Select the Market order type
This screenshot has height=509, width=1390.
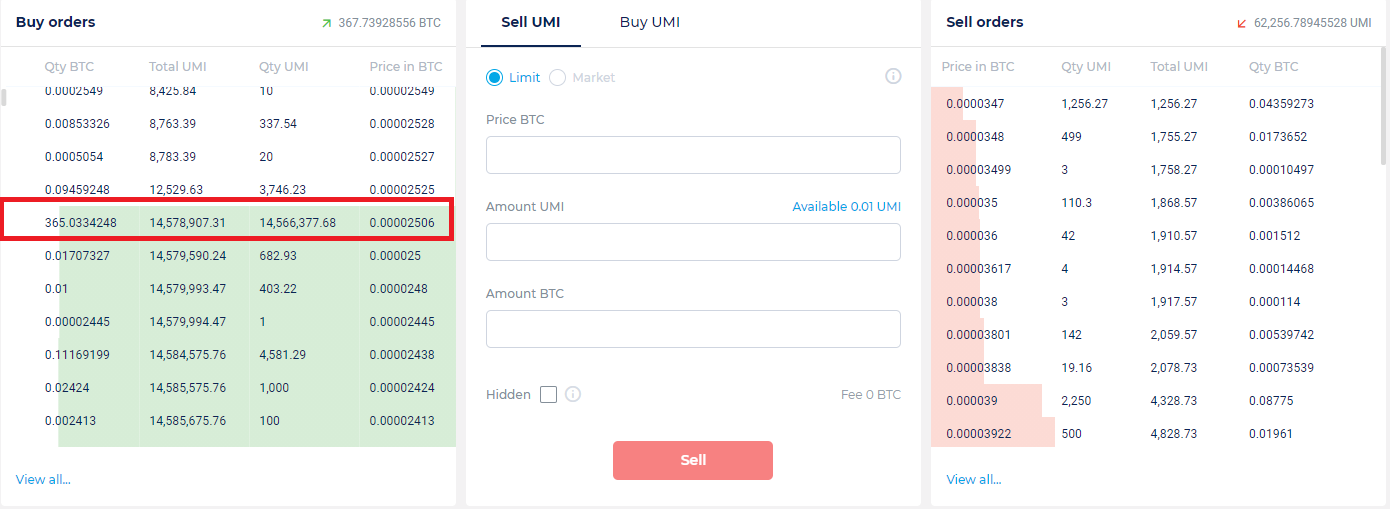point(558,77)
